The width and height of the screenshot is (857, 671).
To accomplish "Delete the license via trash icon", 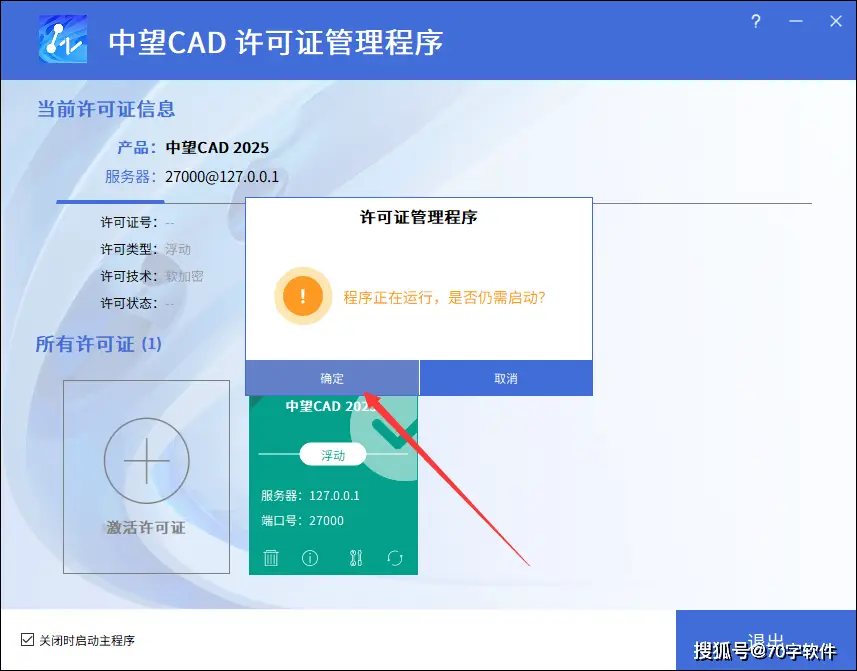I will 271,557.
